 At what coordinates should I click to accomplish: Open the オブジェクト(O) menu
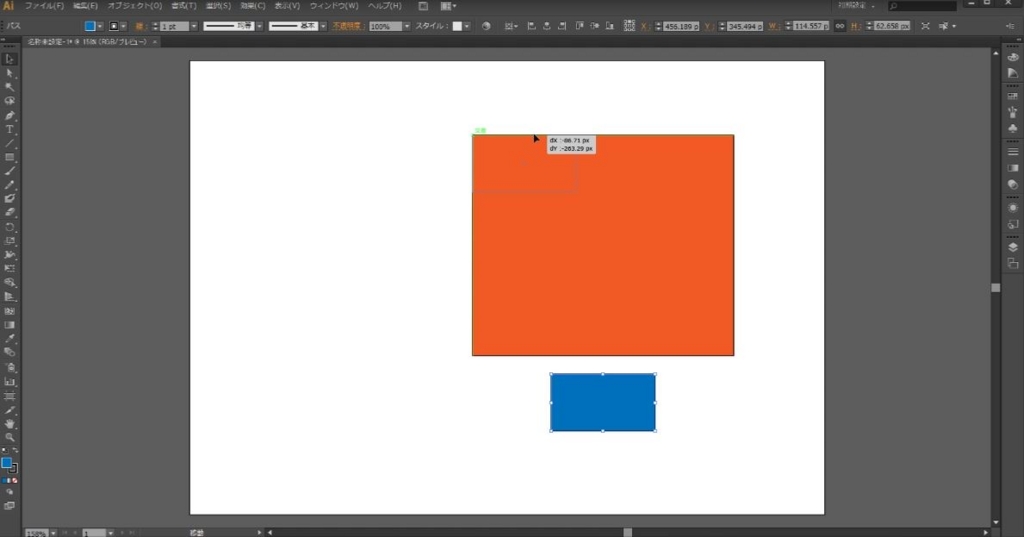point(135,6)
